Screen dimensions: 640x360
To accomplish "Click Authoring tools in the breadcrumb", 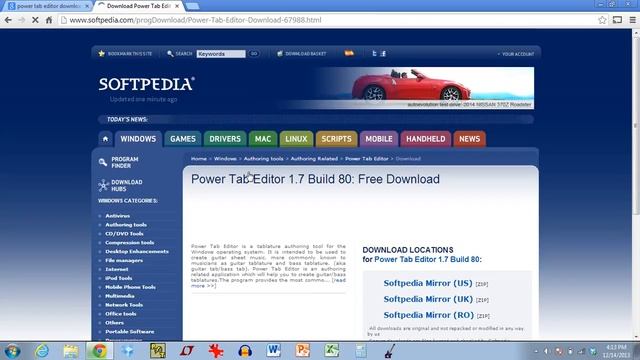I will 263,159.
